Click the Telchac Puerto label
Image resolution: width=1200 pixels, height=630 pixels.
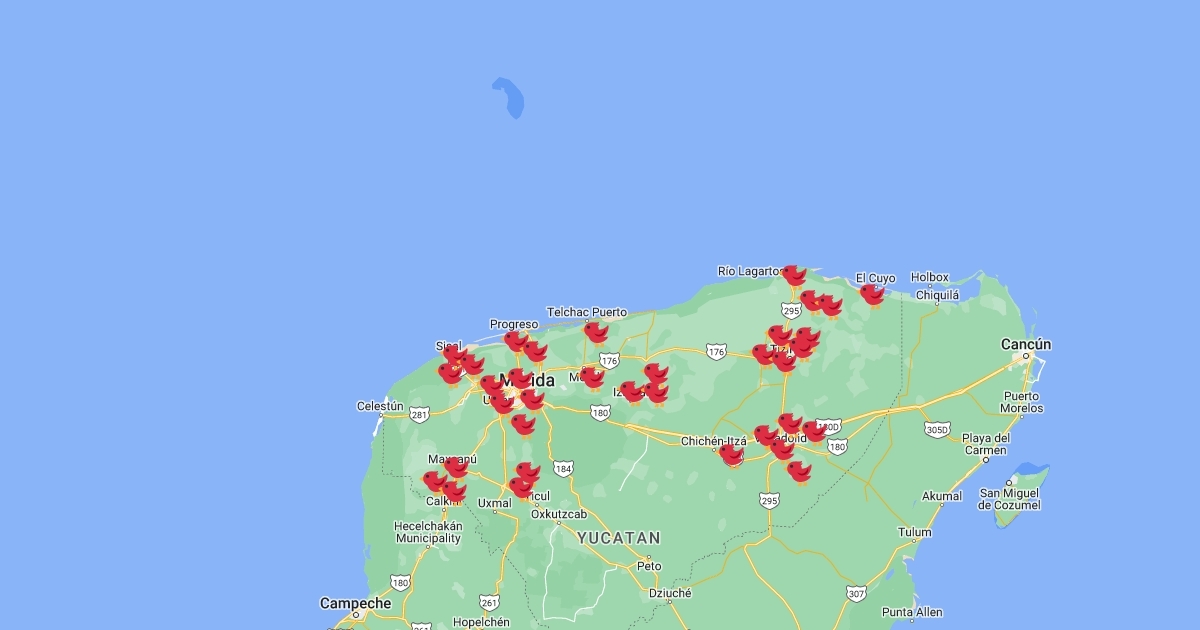tap(587, 312)
